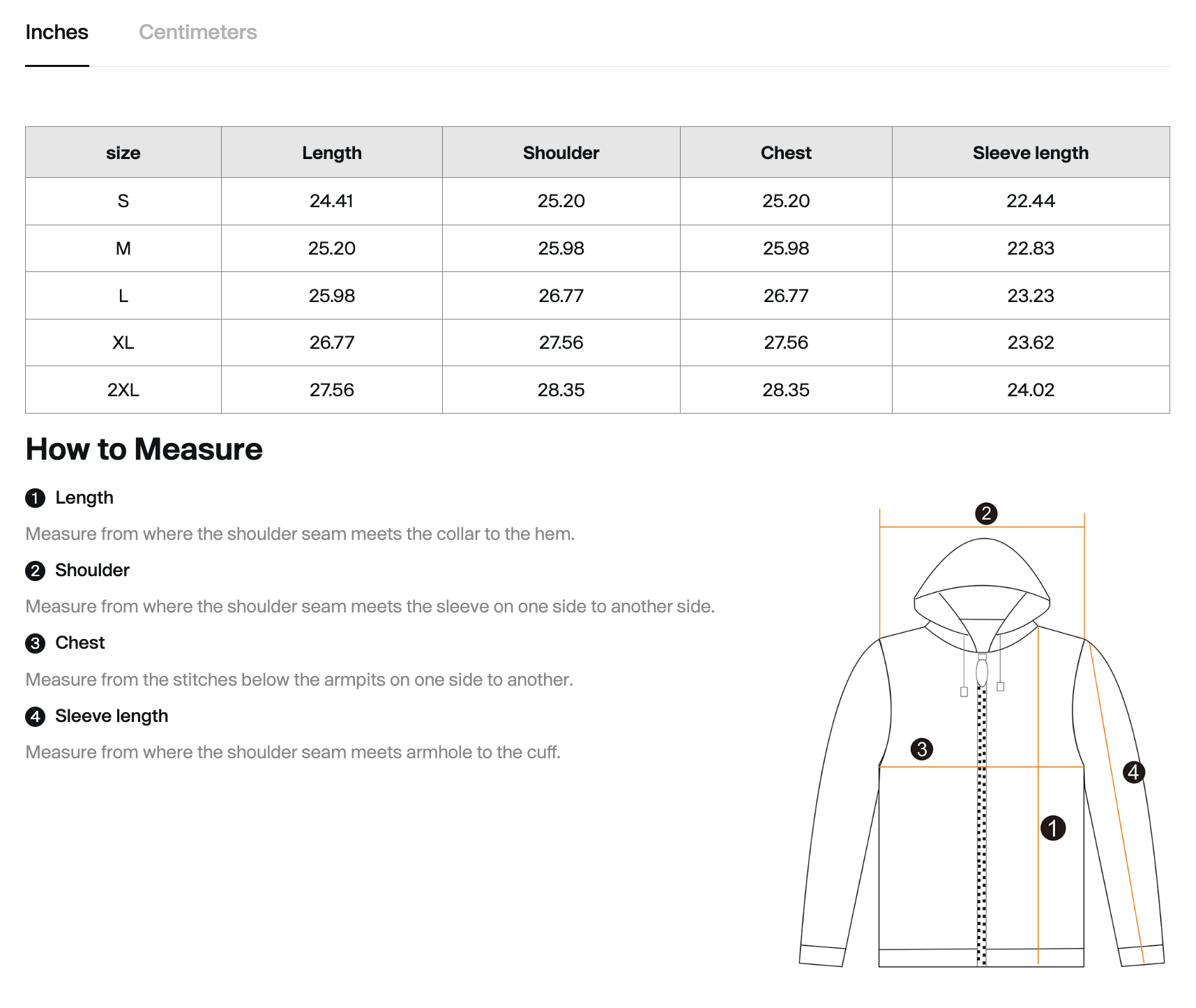The height and width of the screenshot is (1008, 1196).
Task: Click the Length column header
Action: click(332, 153)
